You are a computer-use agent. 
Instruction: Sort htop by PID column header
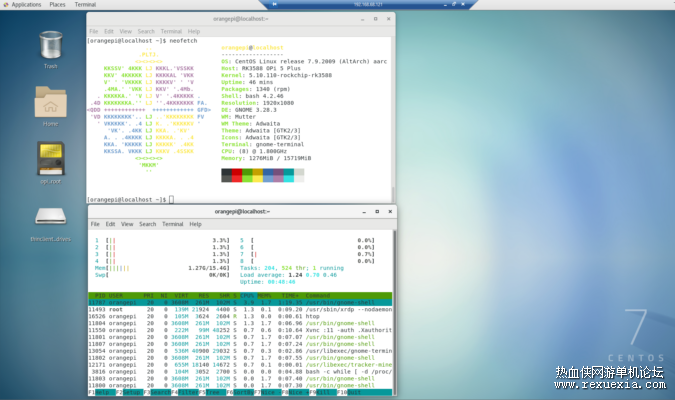coord(100,296)
